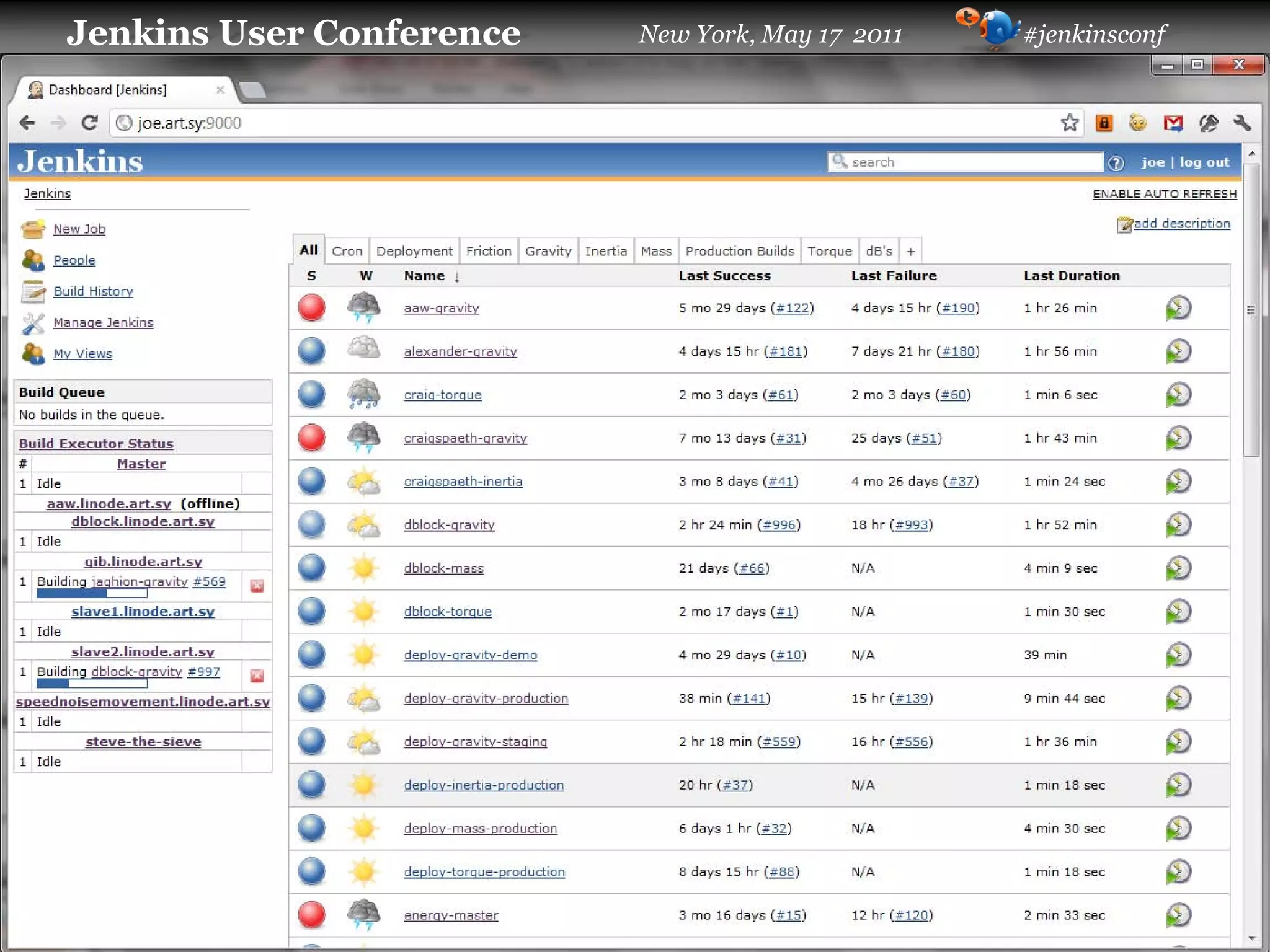The height and width of the screenshot is (952, 1270).
Task: Switch to the Production Builds tab
Action: pos(739,252)
